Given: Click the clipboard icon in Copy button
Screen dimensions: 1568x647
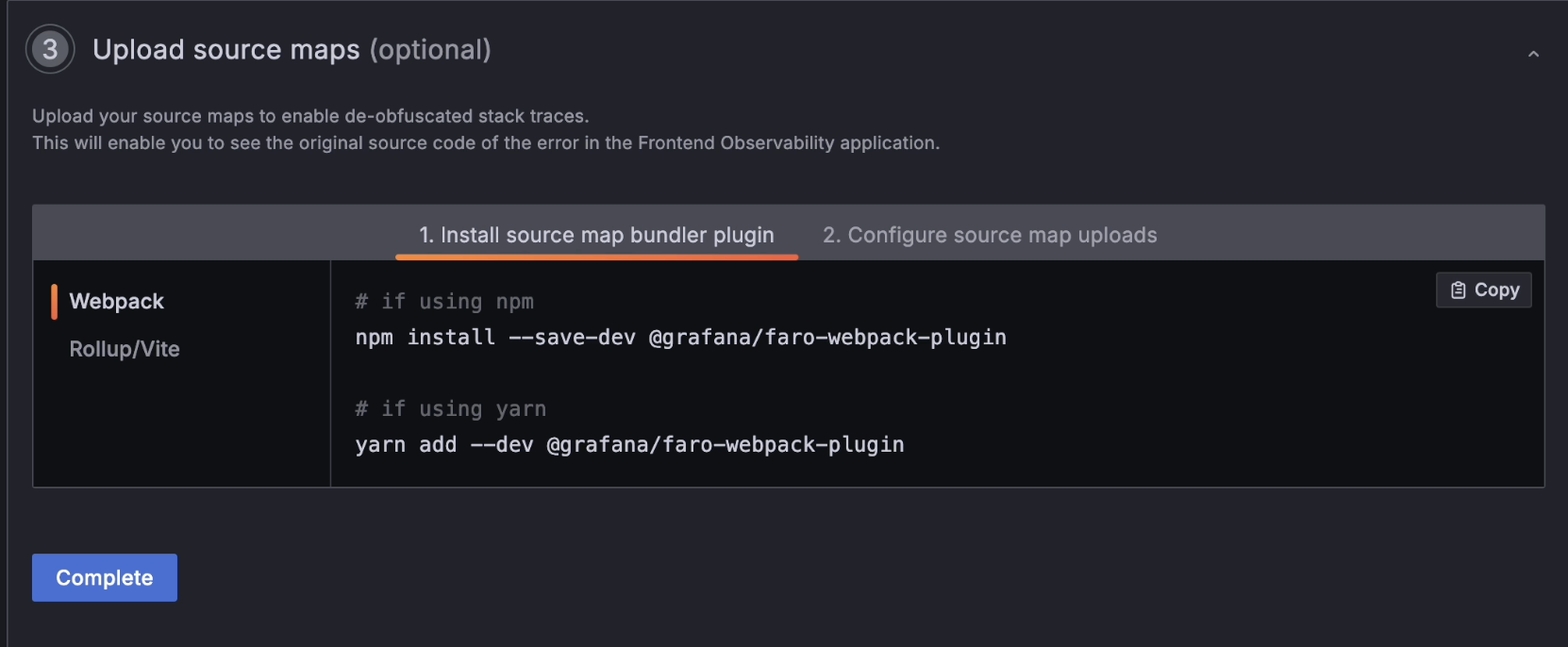Looking at the screenshot, I should [x=1458, y=290].
